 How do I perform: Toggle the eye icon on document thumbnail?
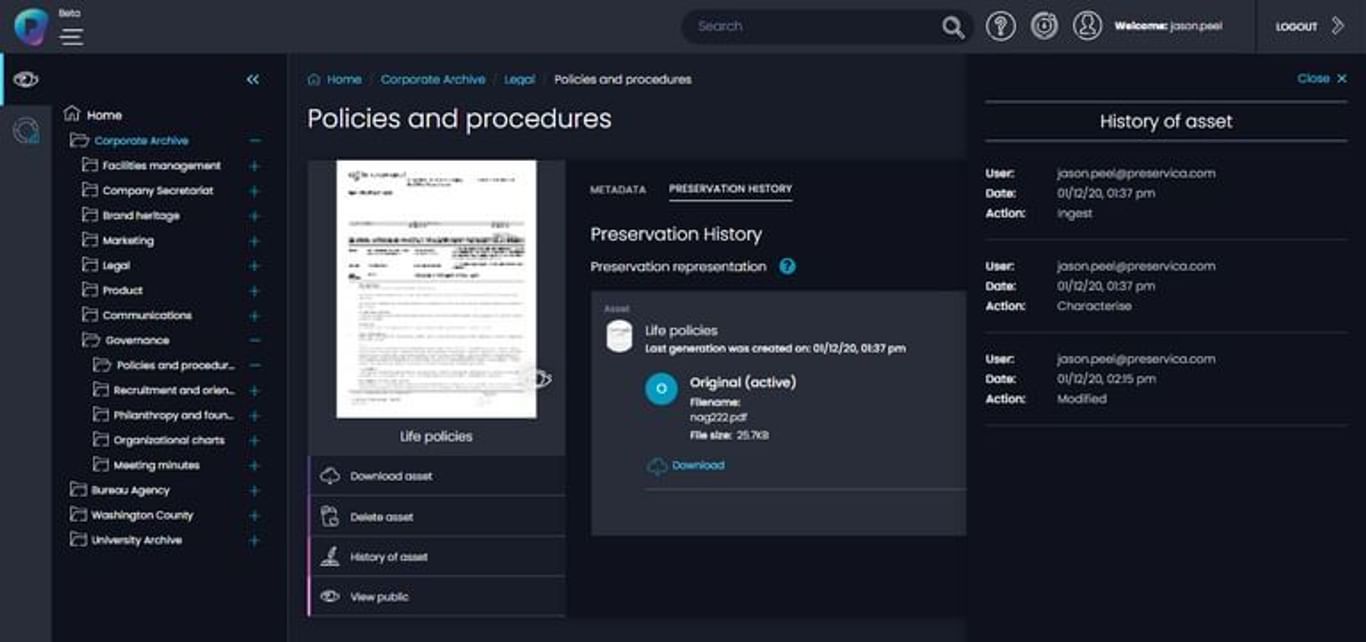pos(538,378)
